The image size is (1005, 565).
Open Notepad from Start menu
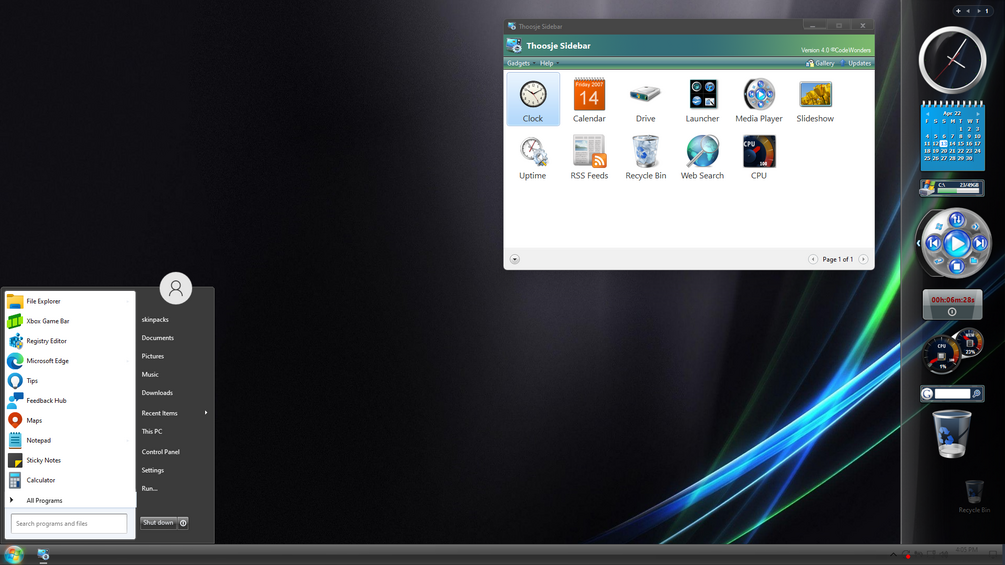(69, 440)
